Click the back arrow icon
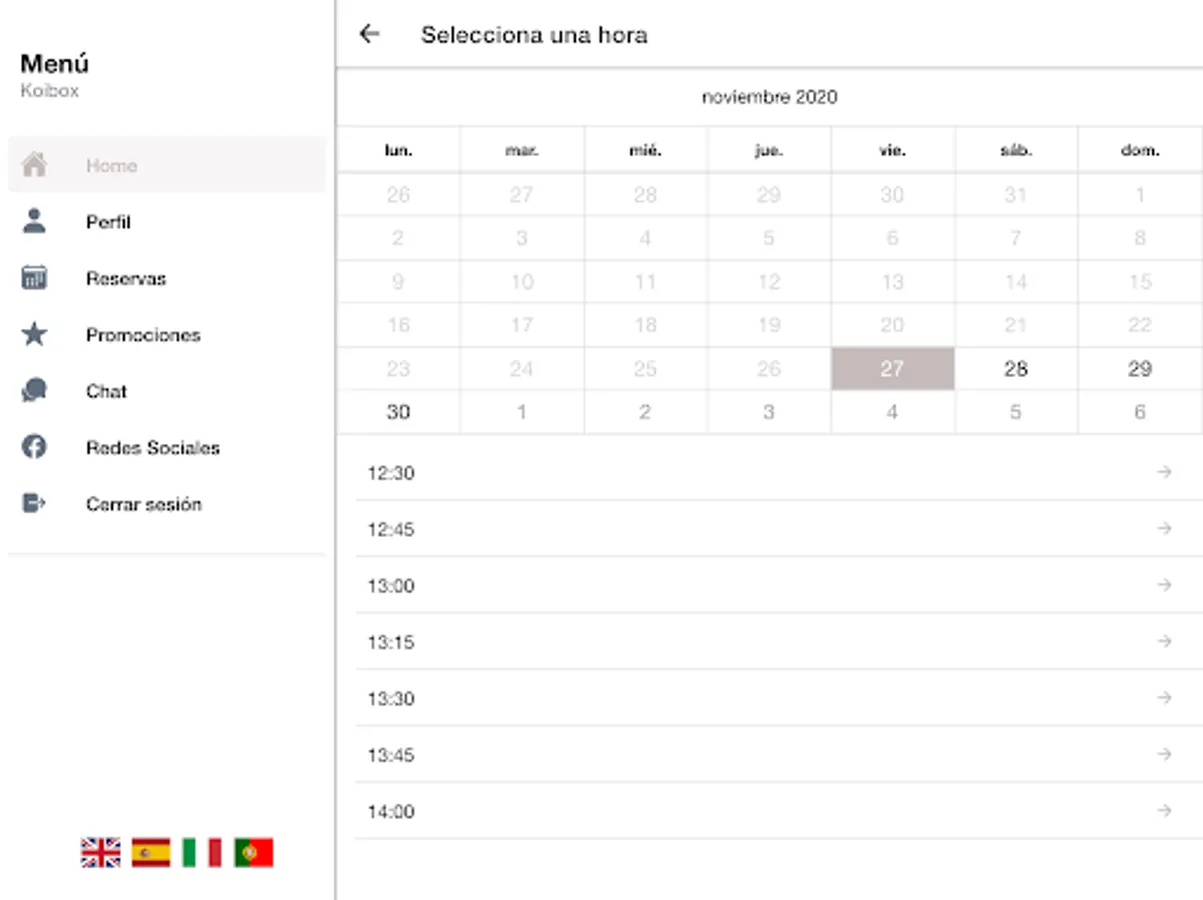The height and width of the screenshot is (900, 1203). [370, 35]
